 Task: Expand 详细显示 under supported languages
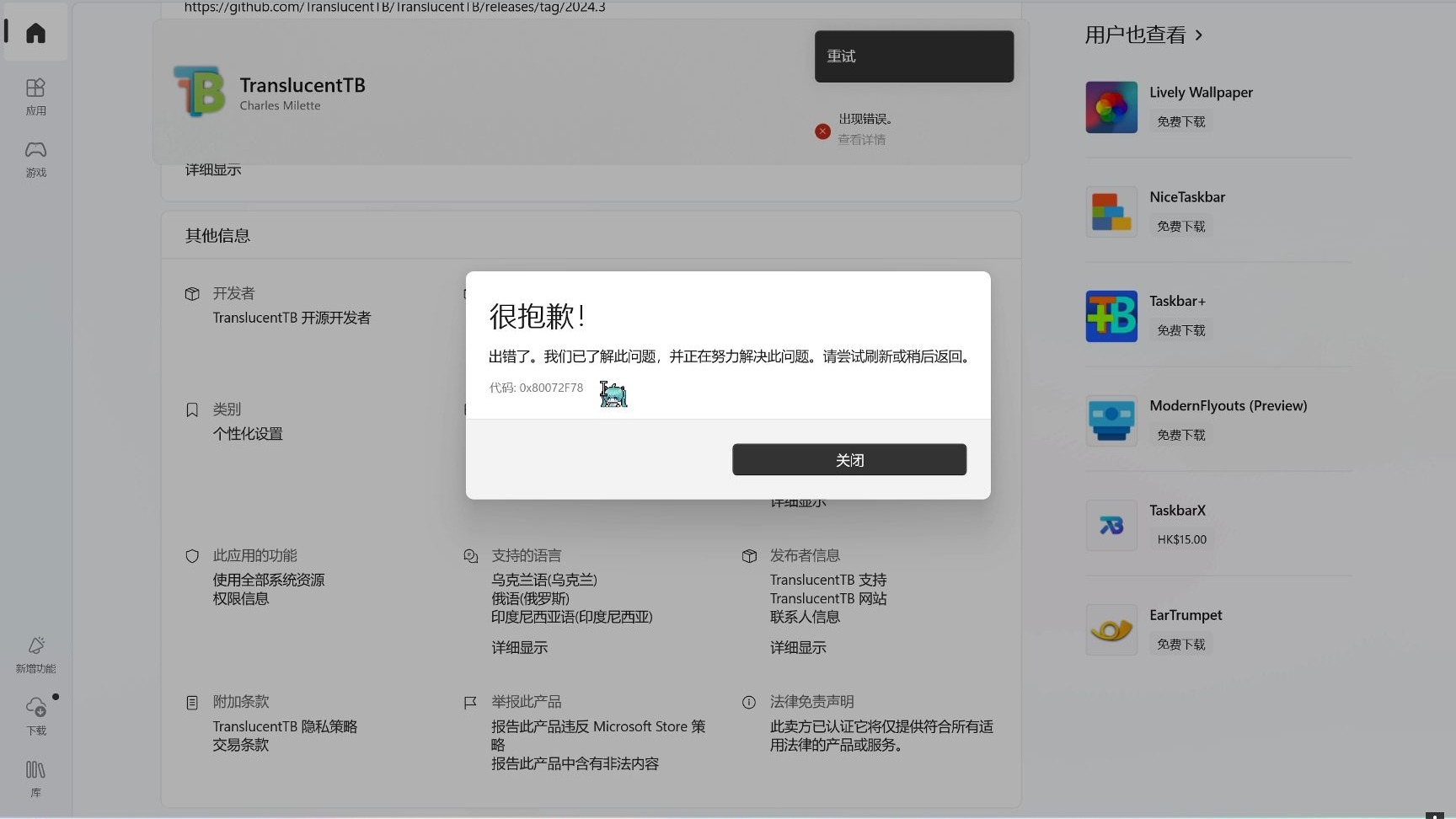pos(519,647)
